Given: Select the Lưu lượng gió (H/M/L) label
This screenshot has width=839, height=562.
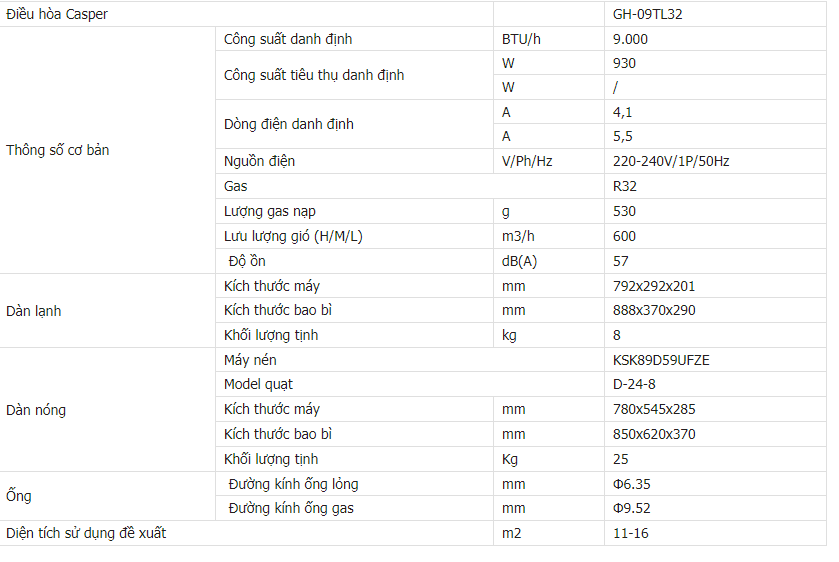Looking at the screenshot, I should coord(294,236).
